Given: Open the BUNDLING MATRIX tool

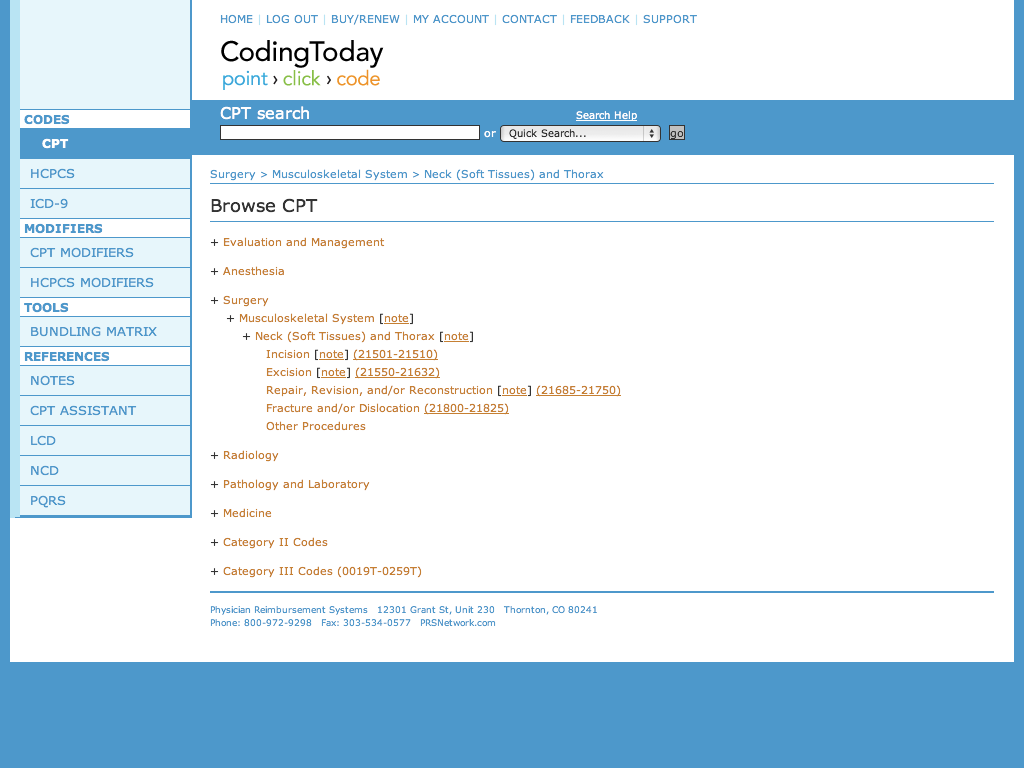Looking at the screenshot, I should (x=105, y=332).
